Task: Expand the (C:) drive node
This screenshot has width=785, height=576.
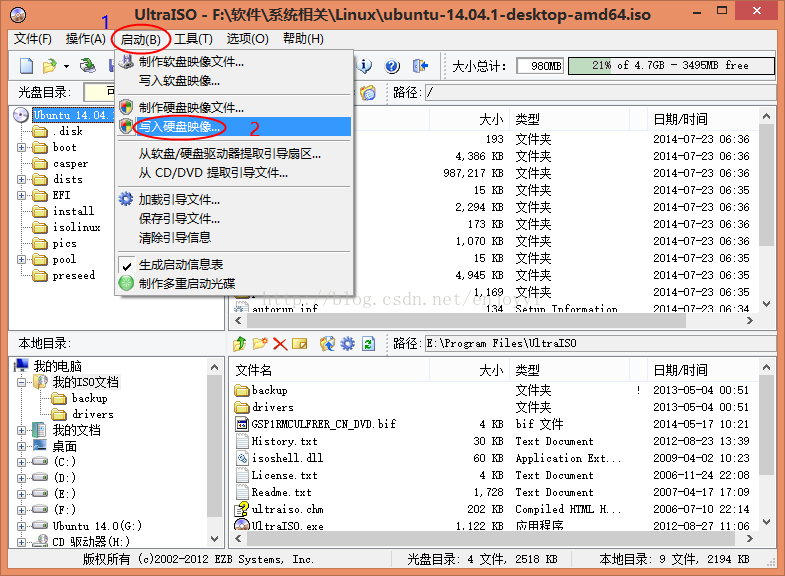Action: point(22,462)
